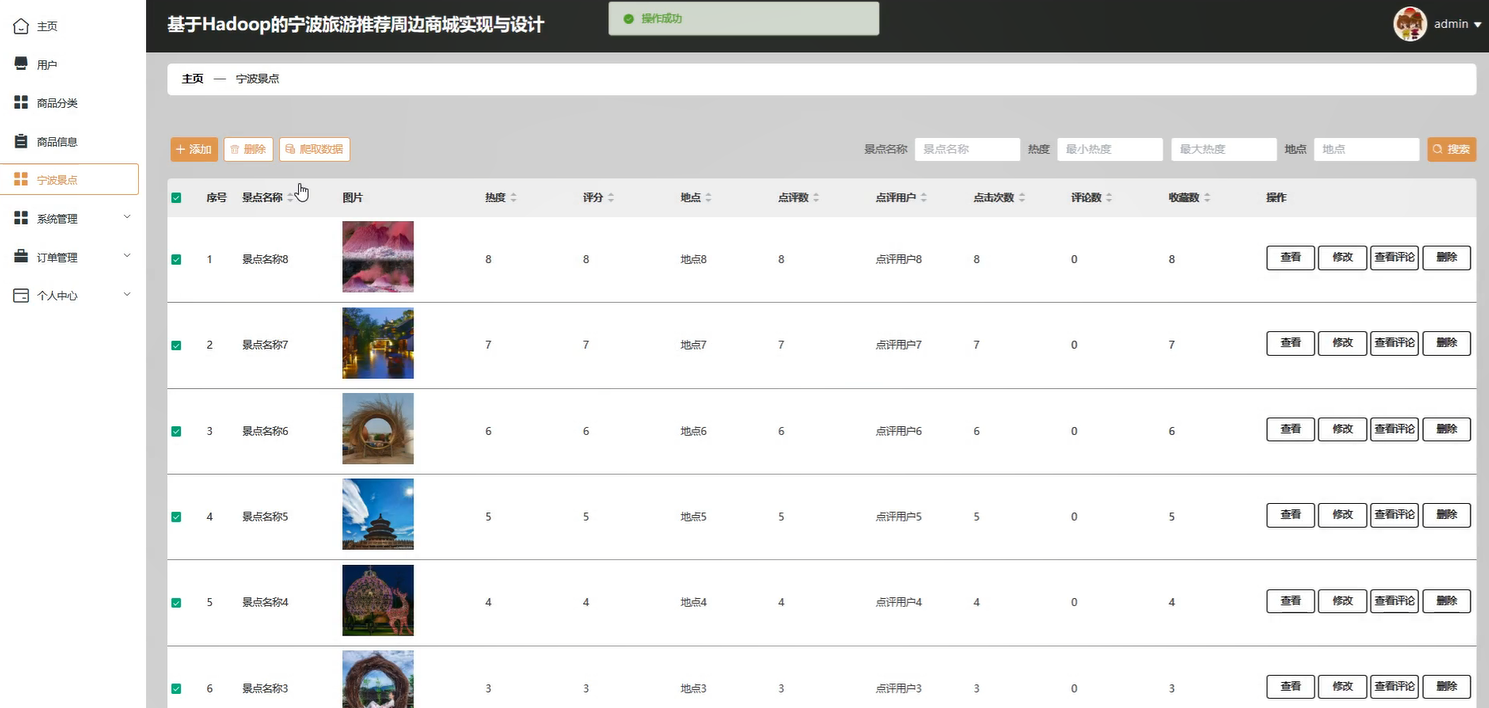This screenshot has height=708, width=1489.
Task: Click the 地点8 cell text
Action: click(694, 260)
